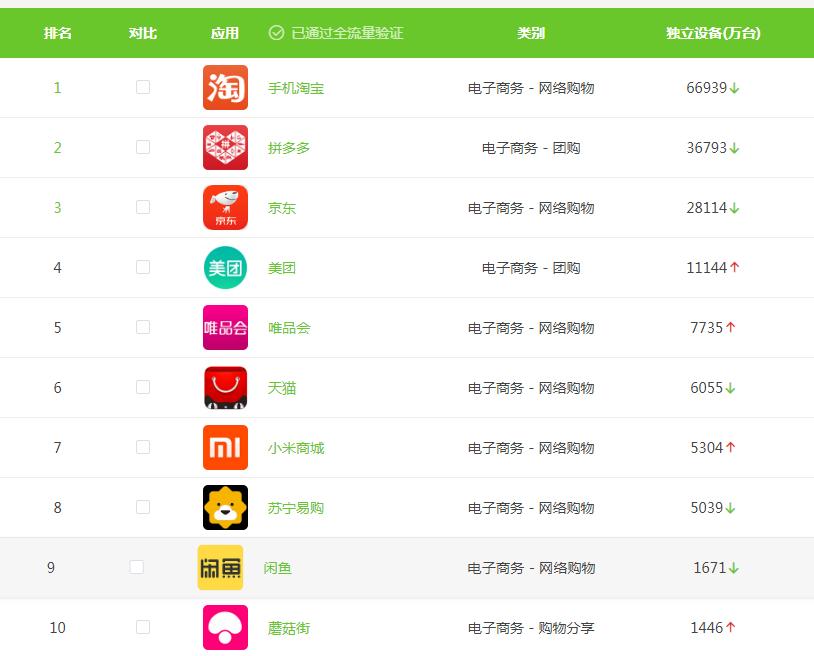The width and height of the screenshot is (814, 656).
Task: Click the Tmall black cat icon
Action: [225, 387]
